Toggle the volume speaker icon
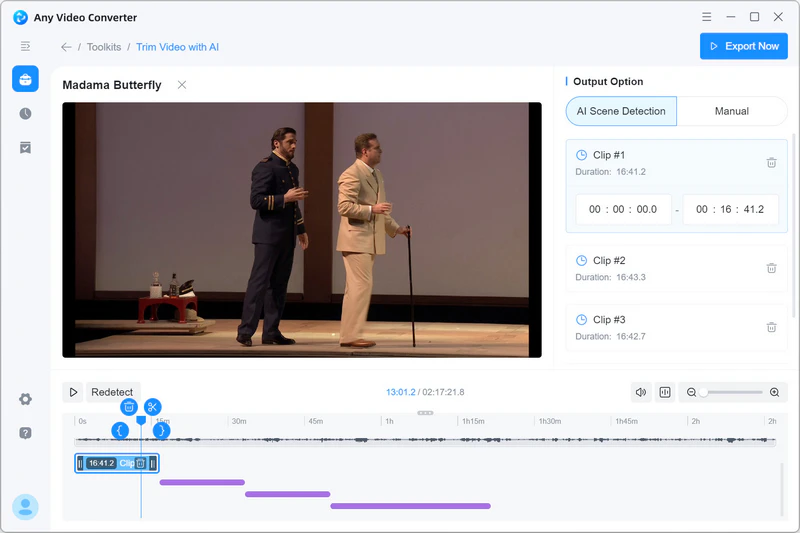The height and width of the screenshot is (533, 800). coord(641,392)
